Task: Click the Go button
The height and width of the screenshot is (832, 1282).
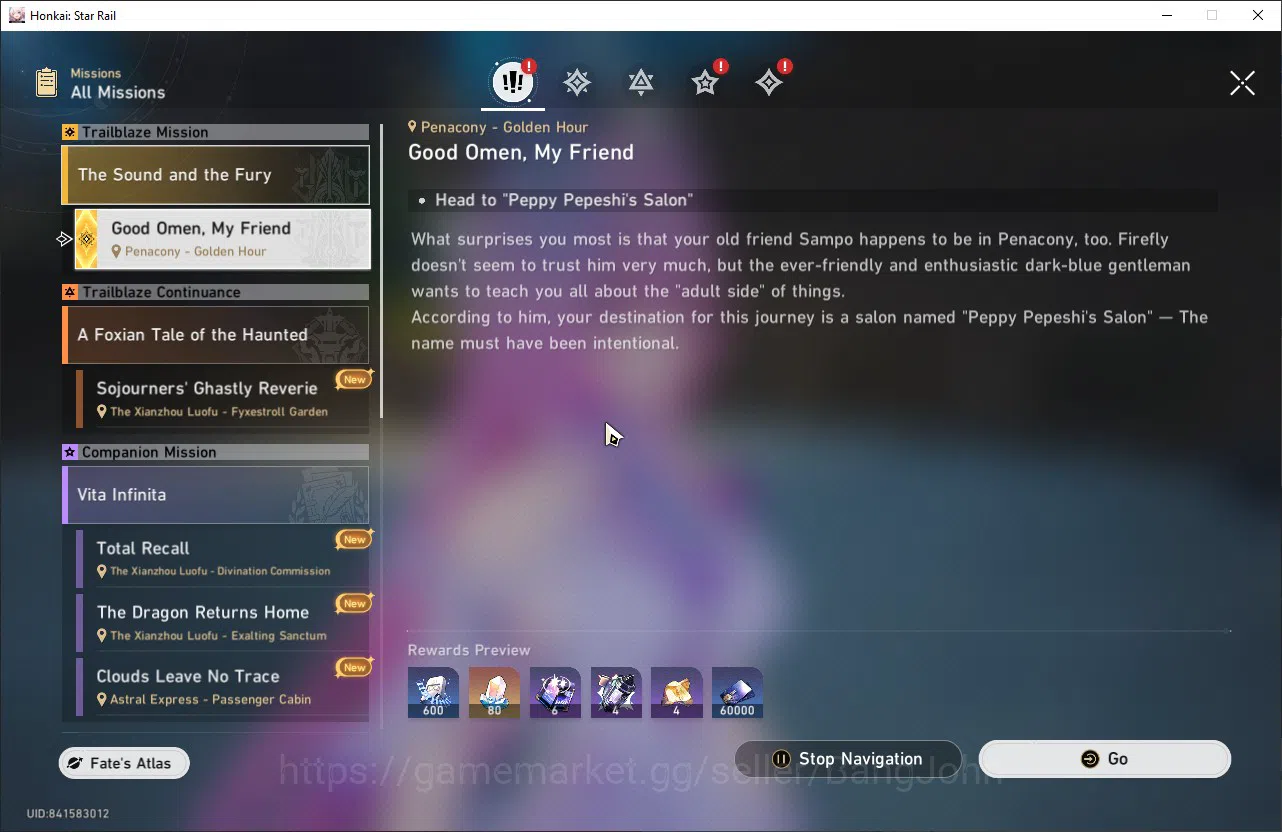Action: 1105,759
